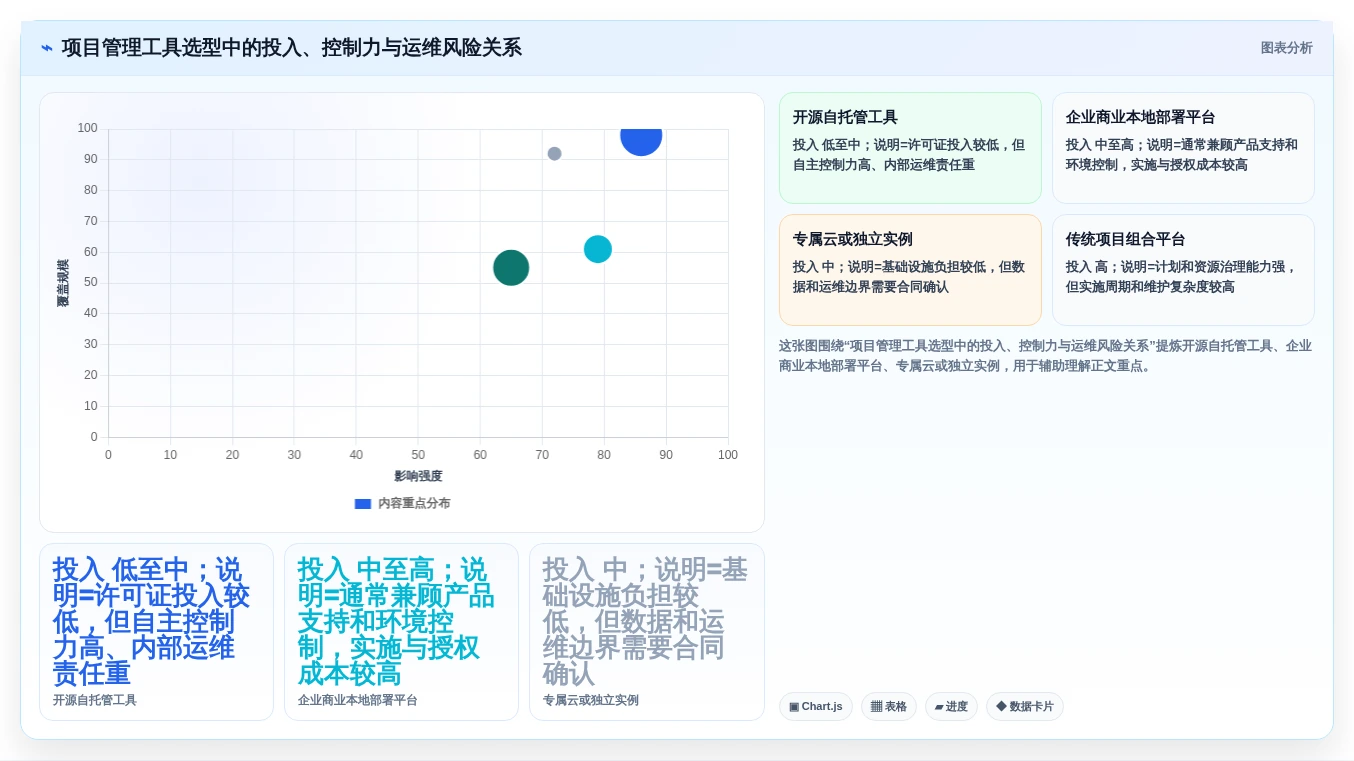Viewport: 1354px width, 761px height.
Task: Click 开源自托管工具 caption under blue card
Action: pos(95,701)
